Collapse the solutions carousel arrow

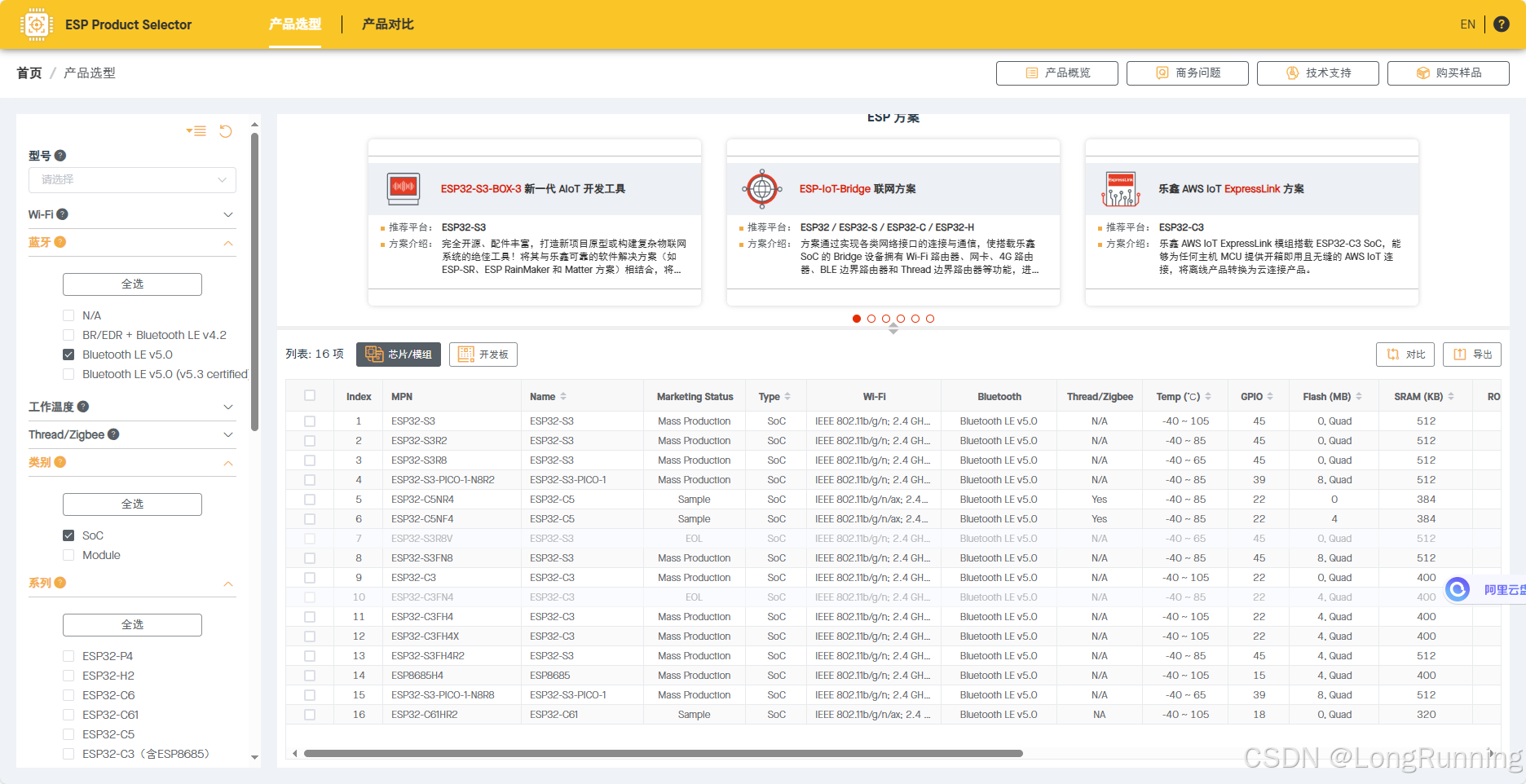tap(893, 328)
